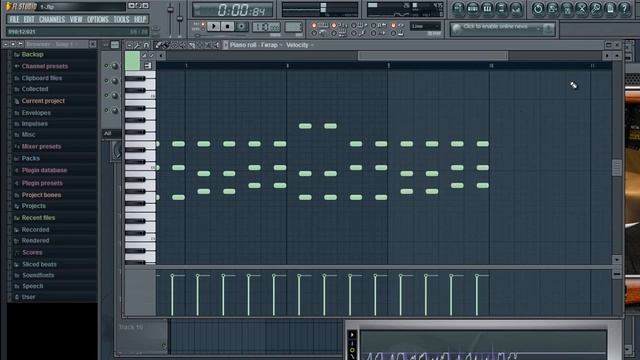The height and width of the screenshot is (360, 640).
Task: Click the magnifier icon in top-right toolbar
Action: point(596,8)
